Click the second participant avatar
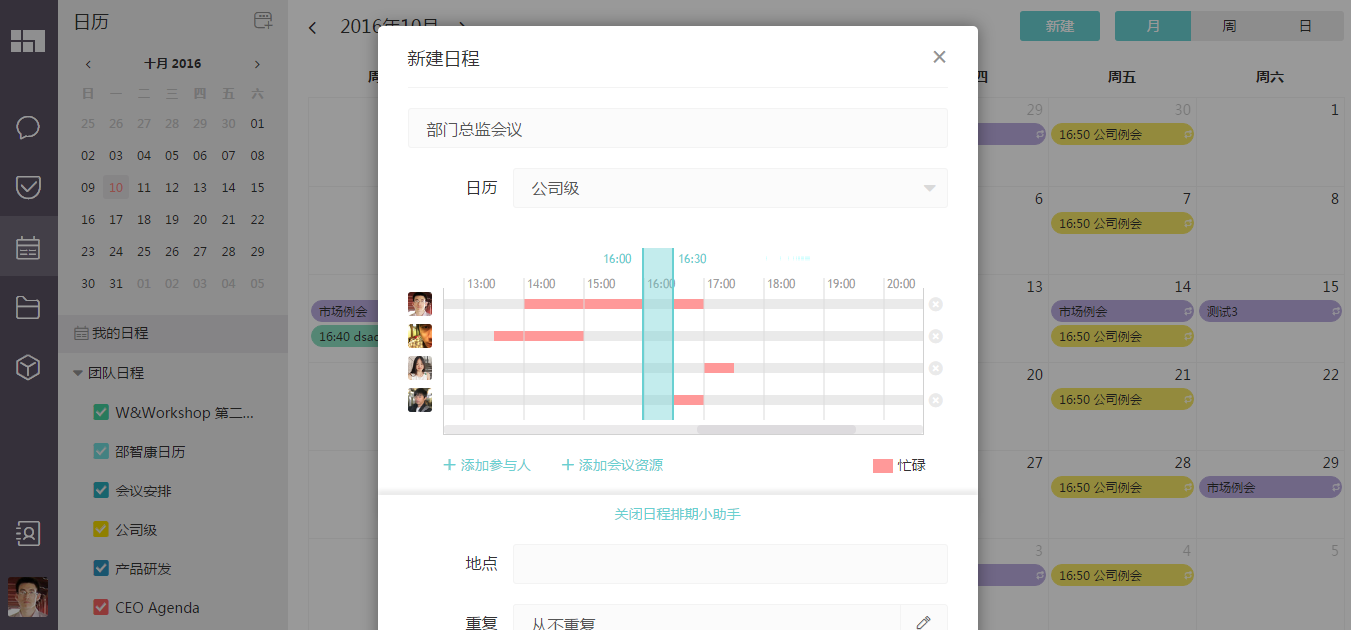This screenshot has height=630, width=1351. point(420,336)
